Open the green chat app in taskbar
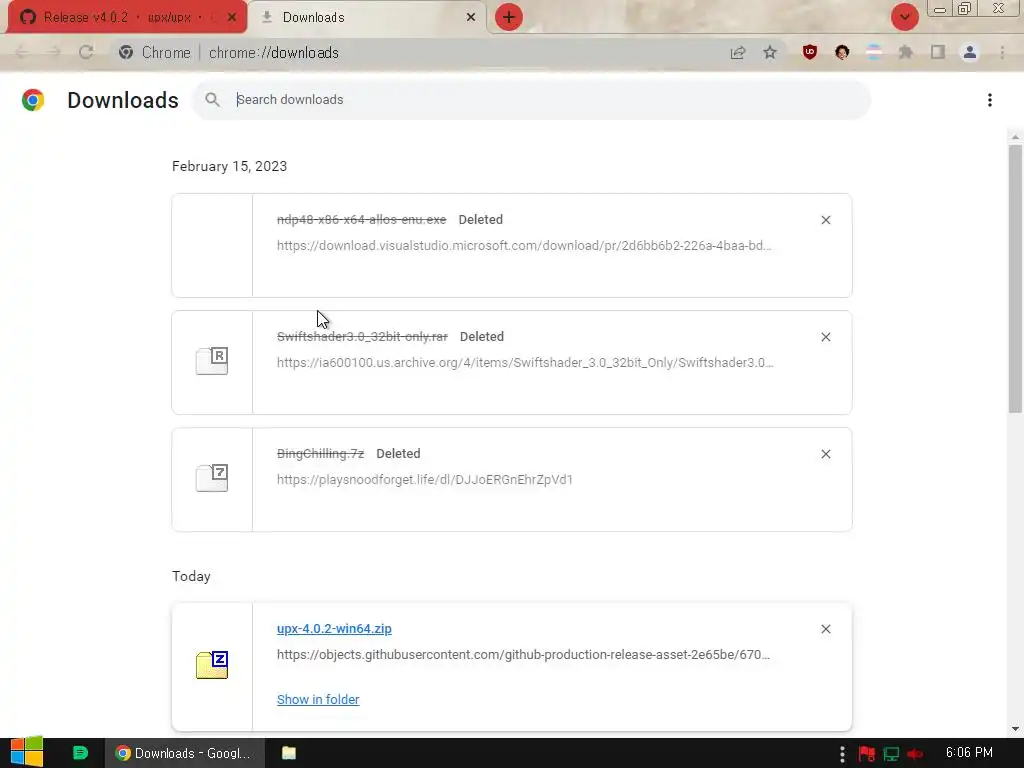This screenshot has width=1024, height=768. [x=80, y=753]
